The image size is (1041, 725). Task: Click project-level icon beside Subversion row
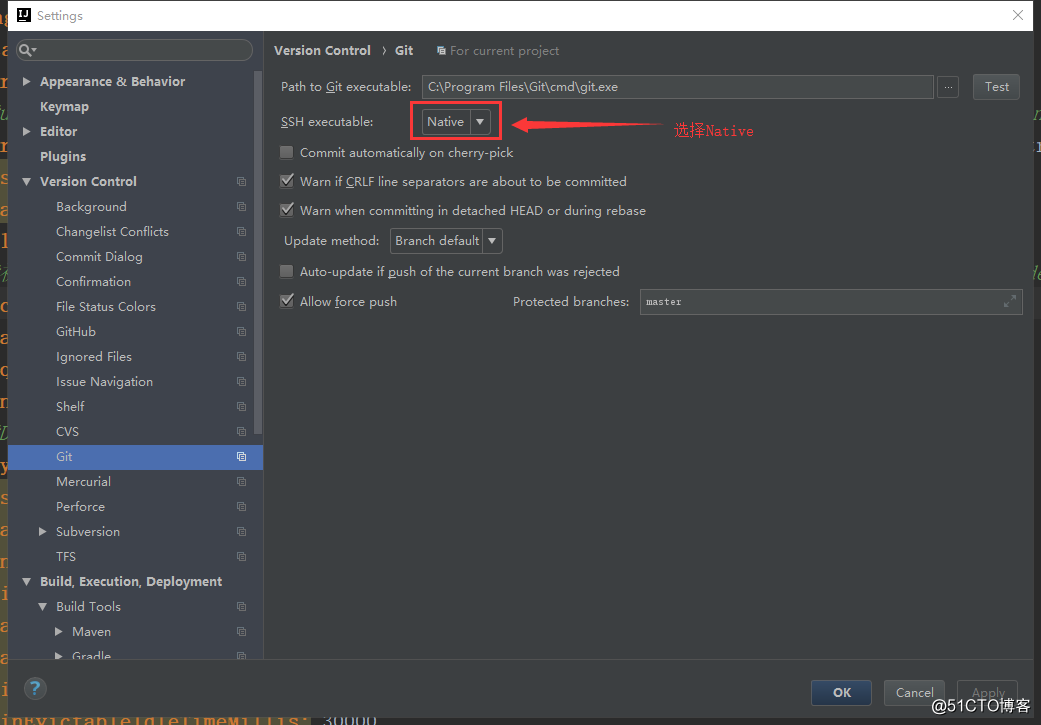[241, 532]
